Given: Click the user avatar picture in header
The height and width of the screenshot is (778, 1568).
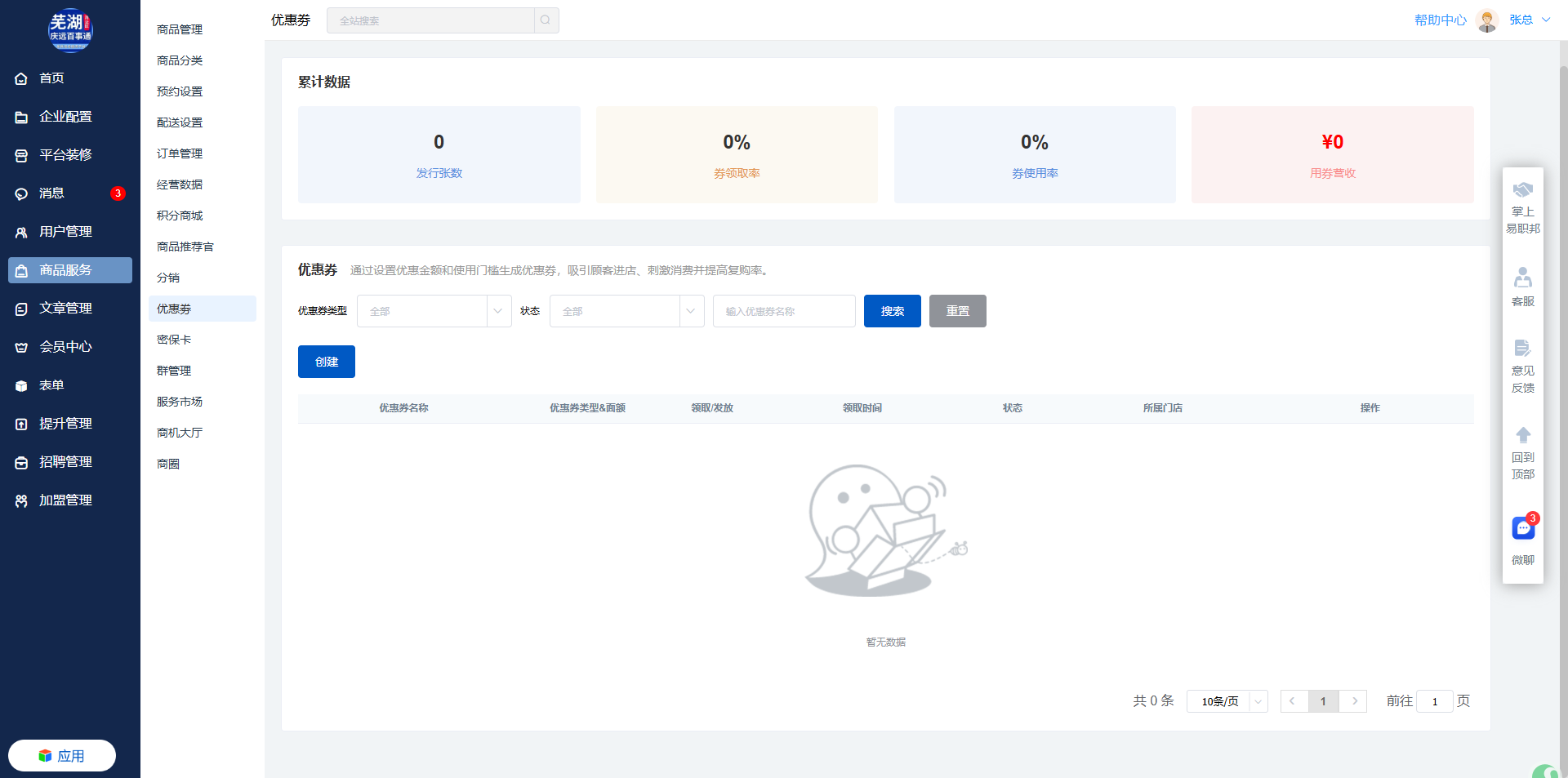Looking at the screenshot, I should pyautogui.click(x=1487, y=20).
